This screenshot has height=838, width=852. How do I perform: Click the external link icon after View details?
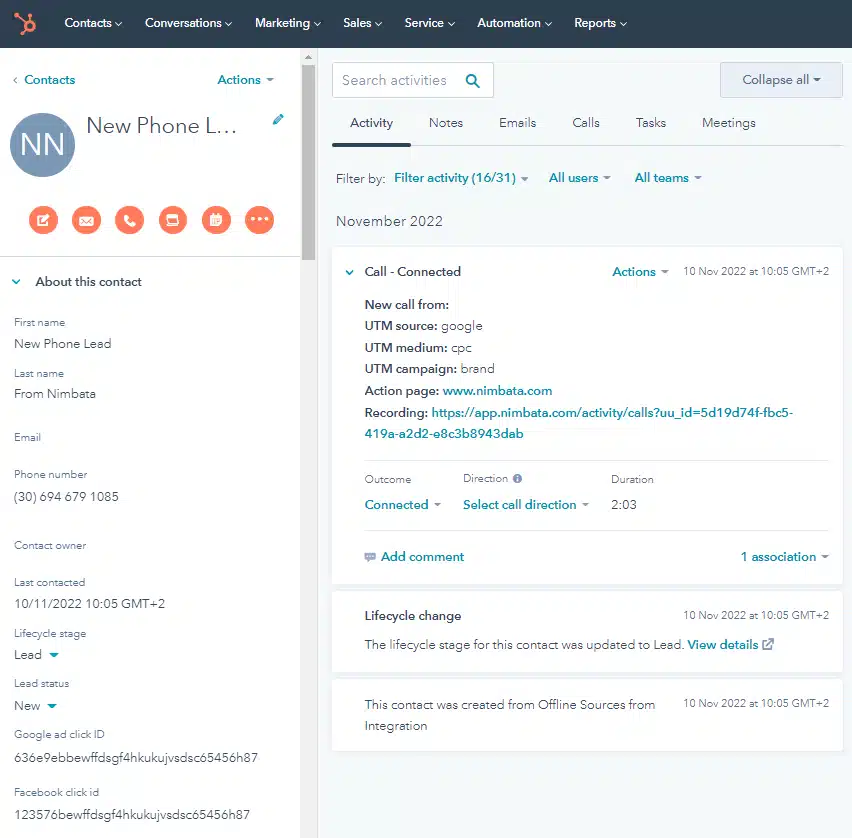tap(768, 645)
